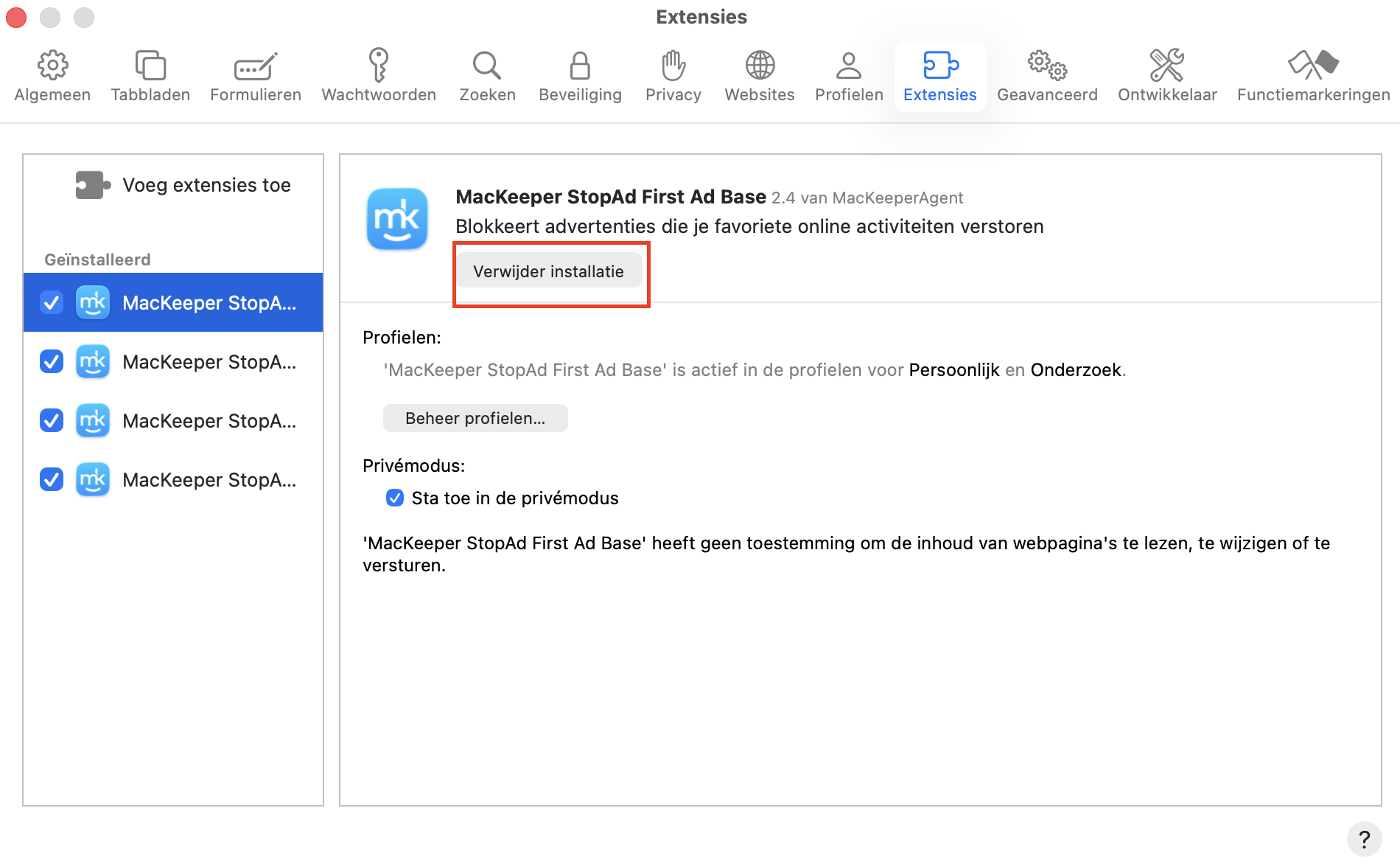Toggle 'Sta toe in de privémodus' checkbox
Screen dimensions: 1400x867
(395, 498)
